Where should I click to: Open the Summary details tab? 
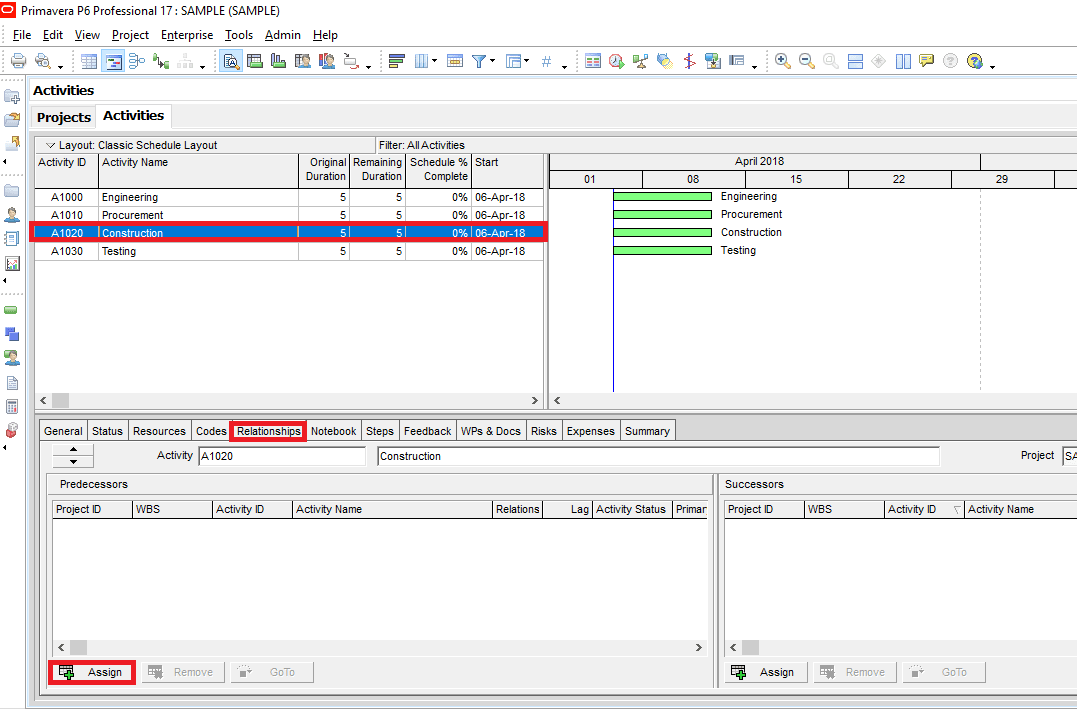tap(648, 431)
